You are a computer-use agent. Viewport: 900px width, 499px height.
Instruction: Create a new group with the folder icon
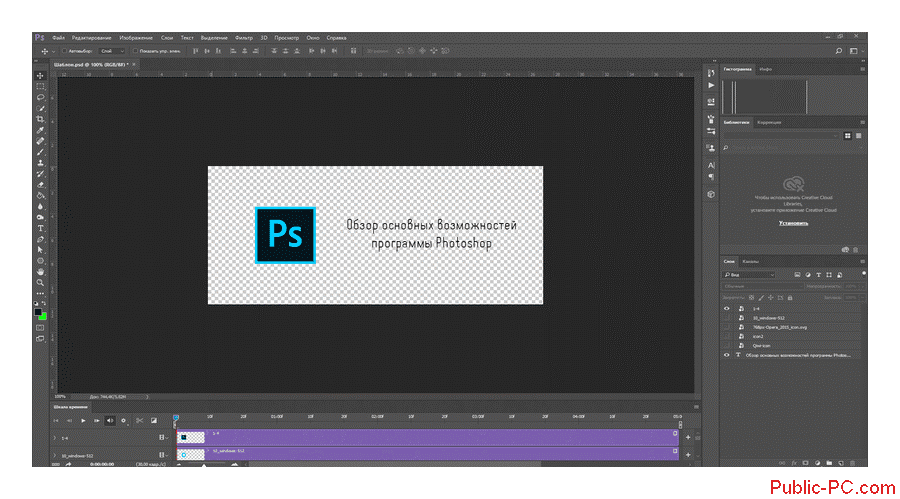click(829, 463)
